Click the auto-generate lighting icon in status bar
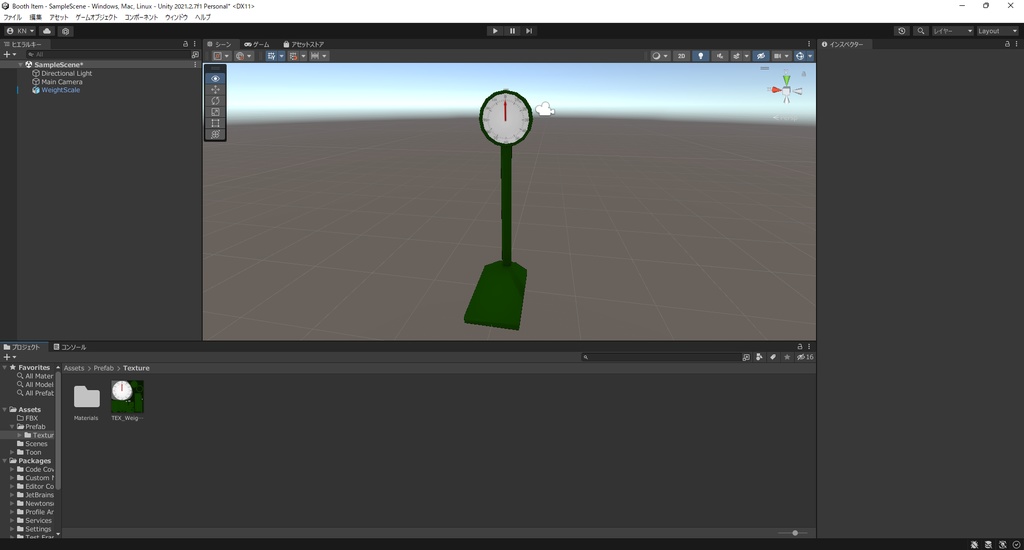The image size is (1024, 550). pos(1002,544)
